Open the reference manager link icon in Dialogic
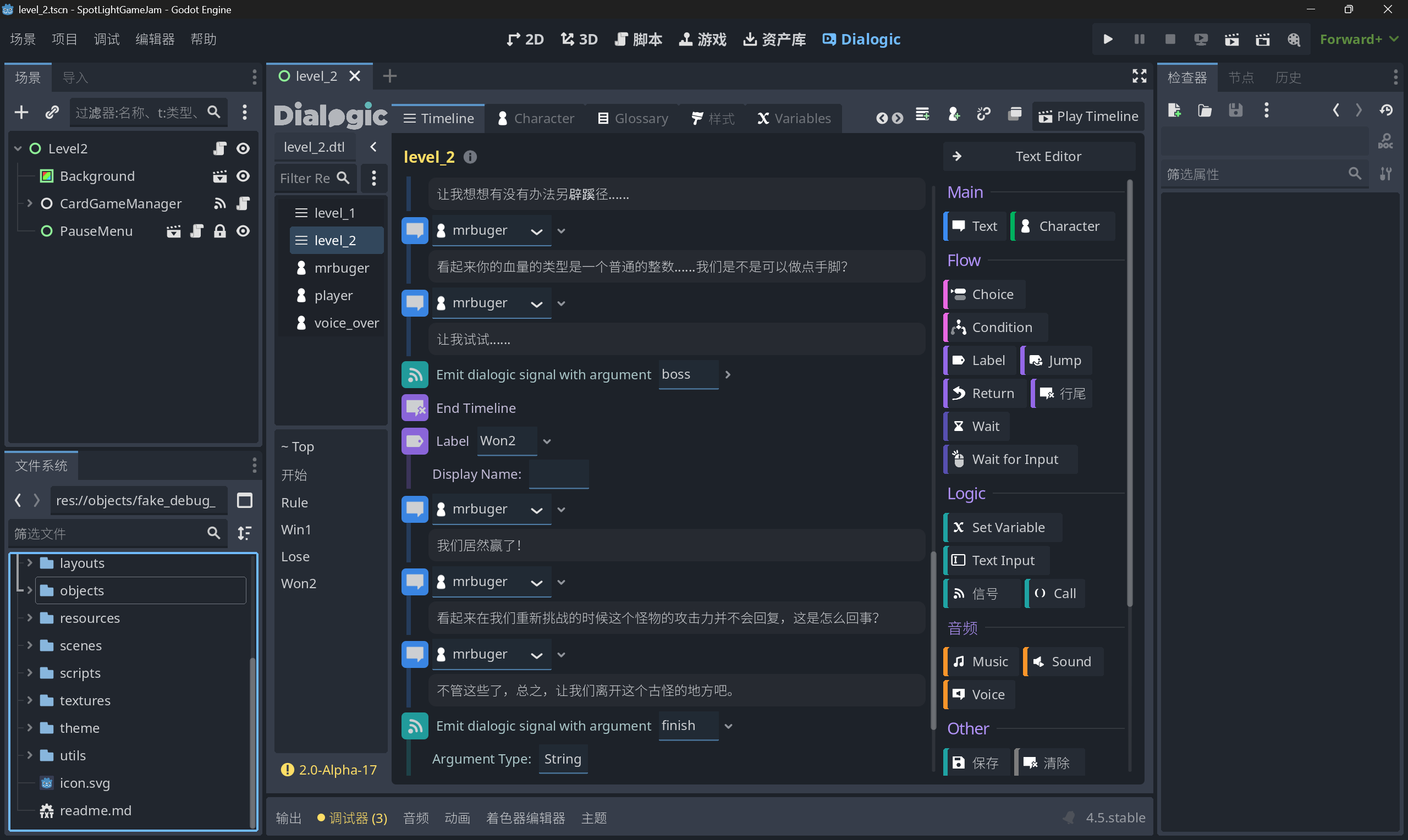Viewport: 1408px width, 840px height. pyautogui.click(x=985, y=114)
